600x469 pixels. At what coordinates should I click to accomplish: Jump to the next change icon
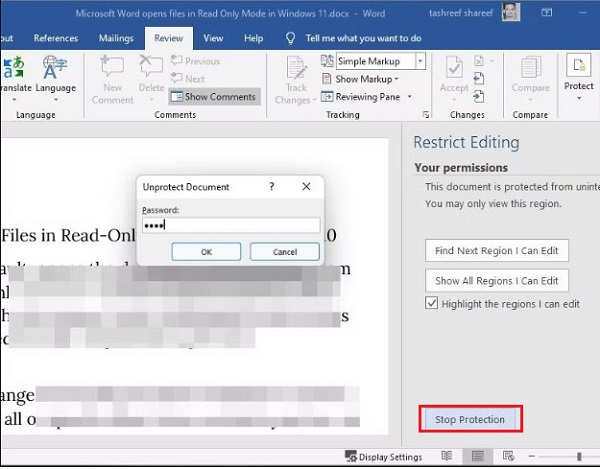[x=479, y=96]
